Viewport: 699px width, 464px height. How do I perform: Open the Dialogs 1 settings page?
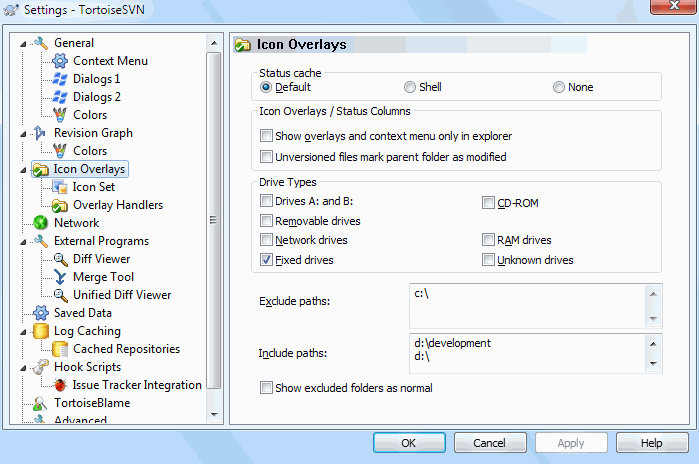pyautogui.click(x=96, y=79)
